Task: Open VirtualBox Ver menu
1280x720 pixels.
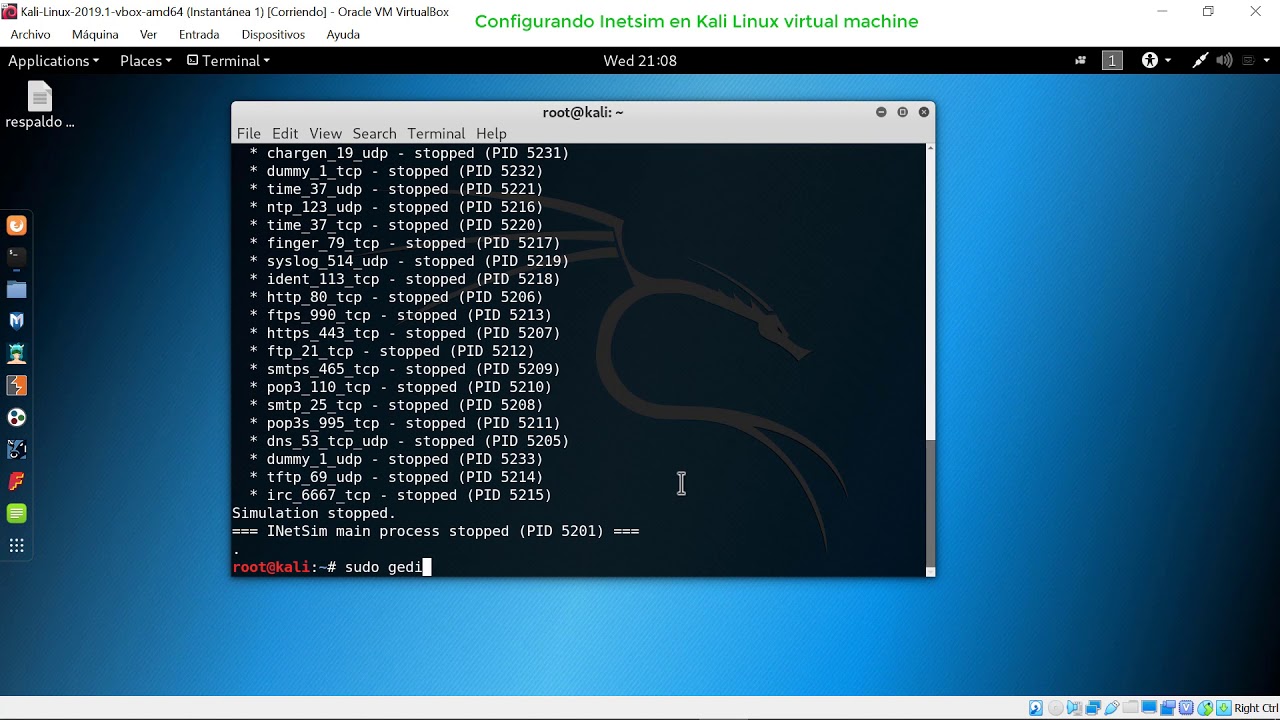Action: click(148, 34)
